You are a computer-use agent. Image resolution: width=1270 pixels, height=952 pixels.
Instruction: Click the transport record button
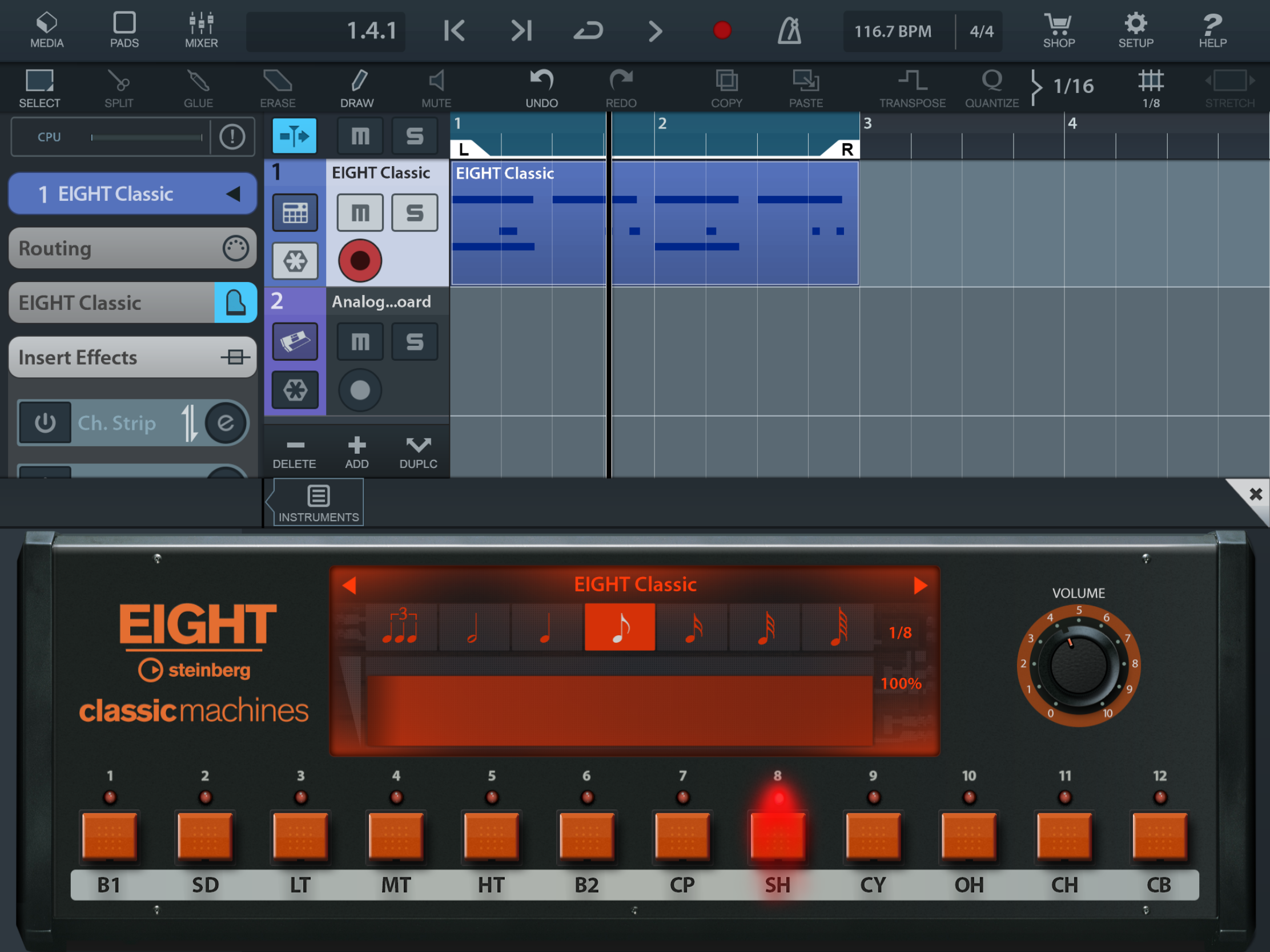pos(722,30)
